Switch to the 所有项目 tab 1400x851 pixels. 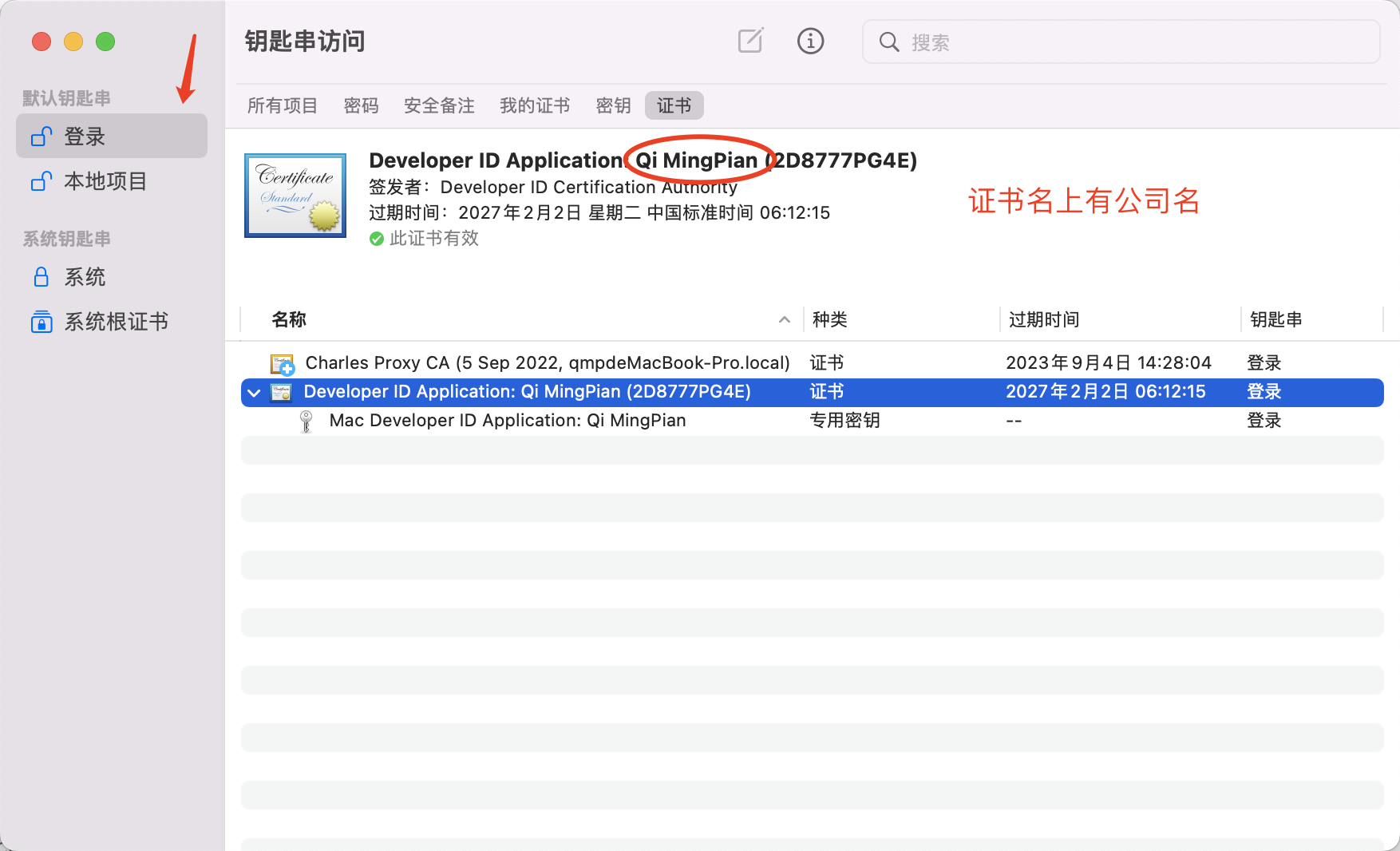[x=283, y=105]
